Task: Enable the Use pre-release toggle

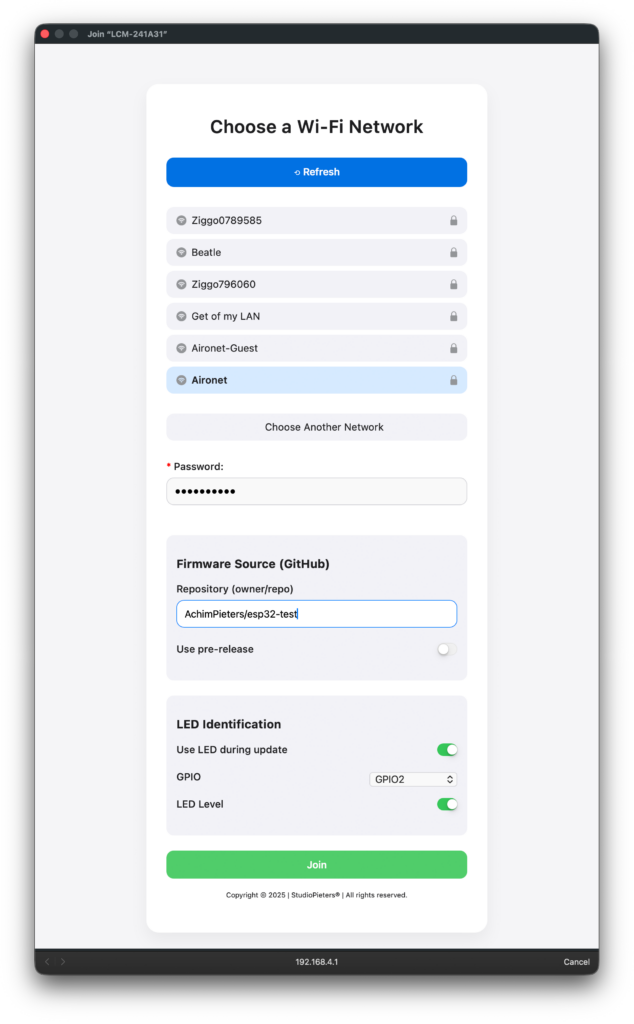Action: (x=447, y=649)
